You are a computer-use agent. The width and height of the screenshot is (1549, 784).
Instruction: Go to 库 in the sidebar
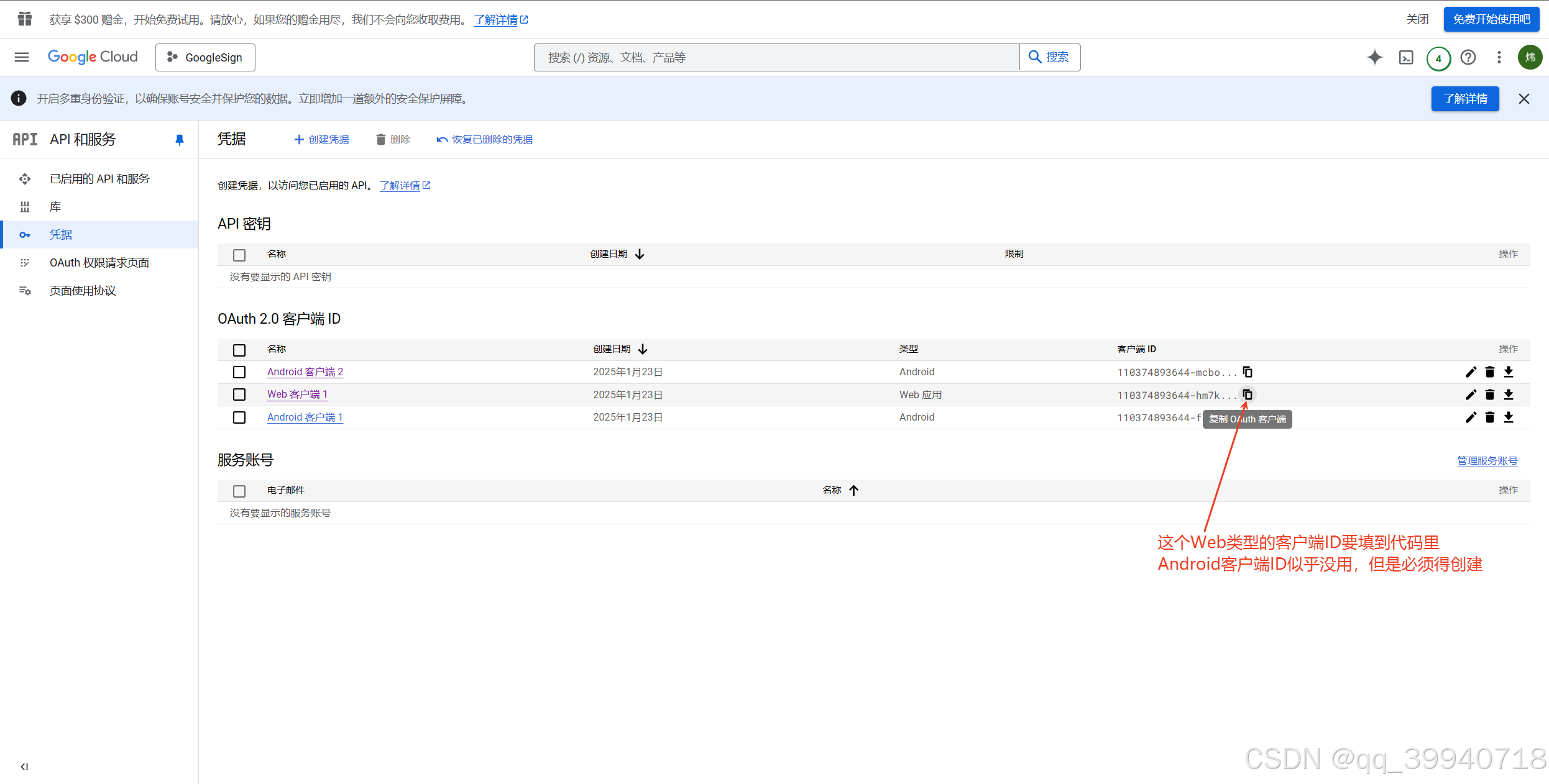point(55,207)
